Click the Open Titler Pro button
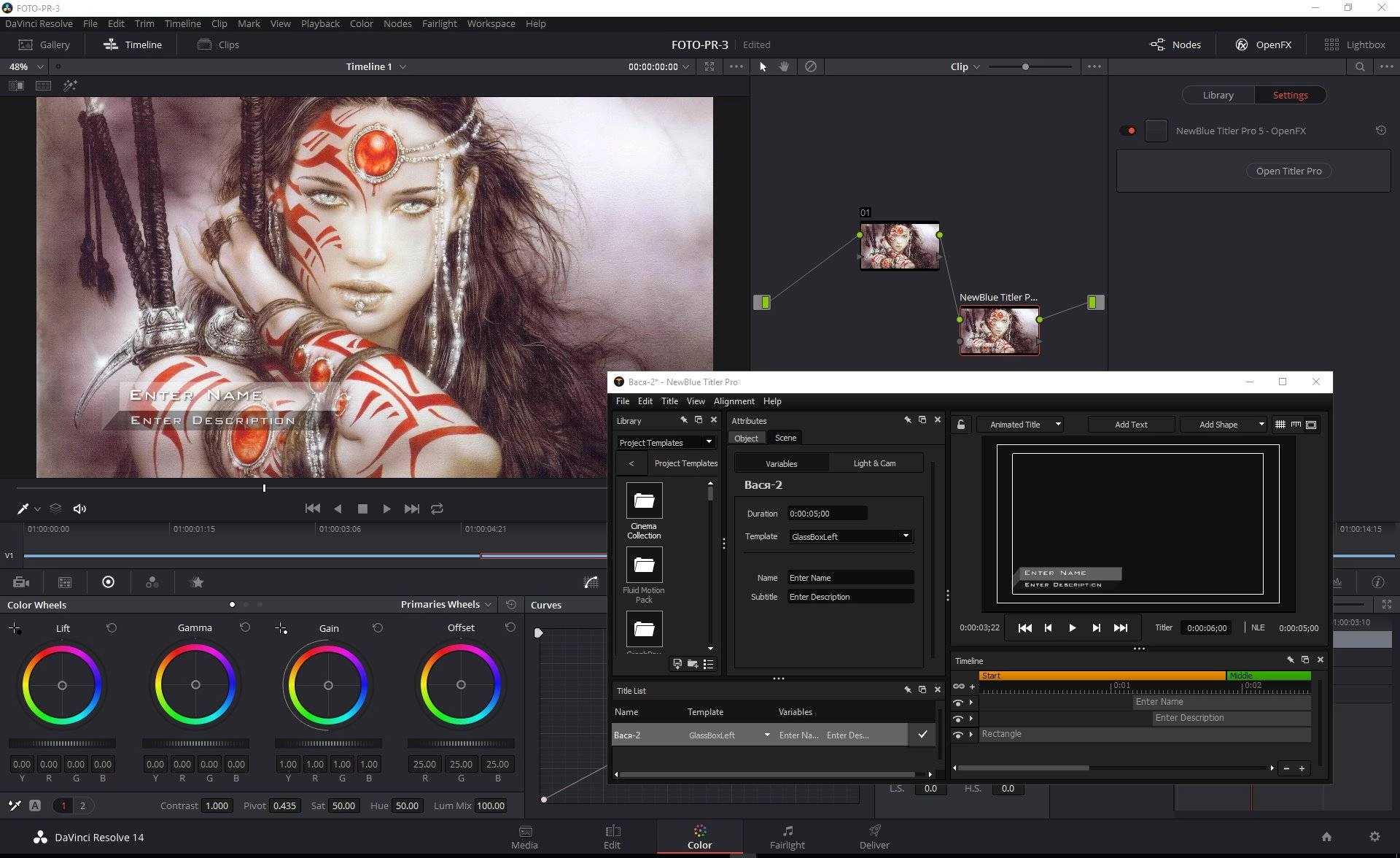This screenshot has width=1400, height=858. 1288,171
